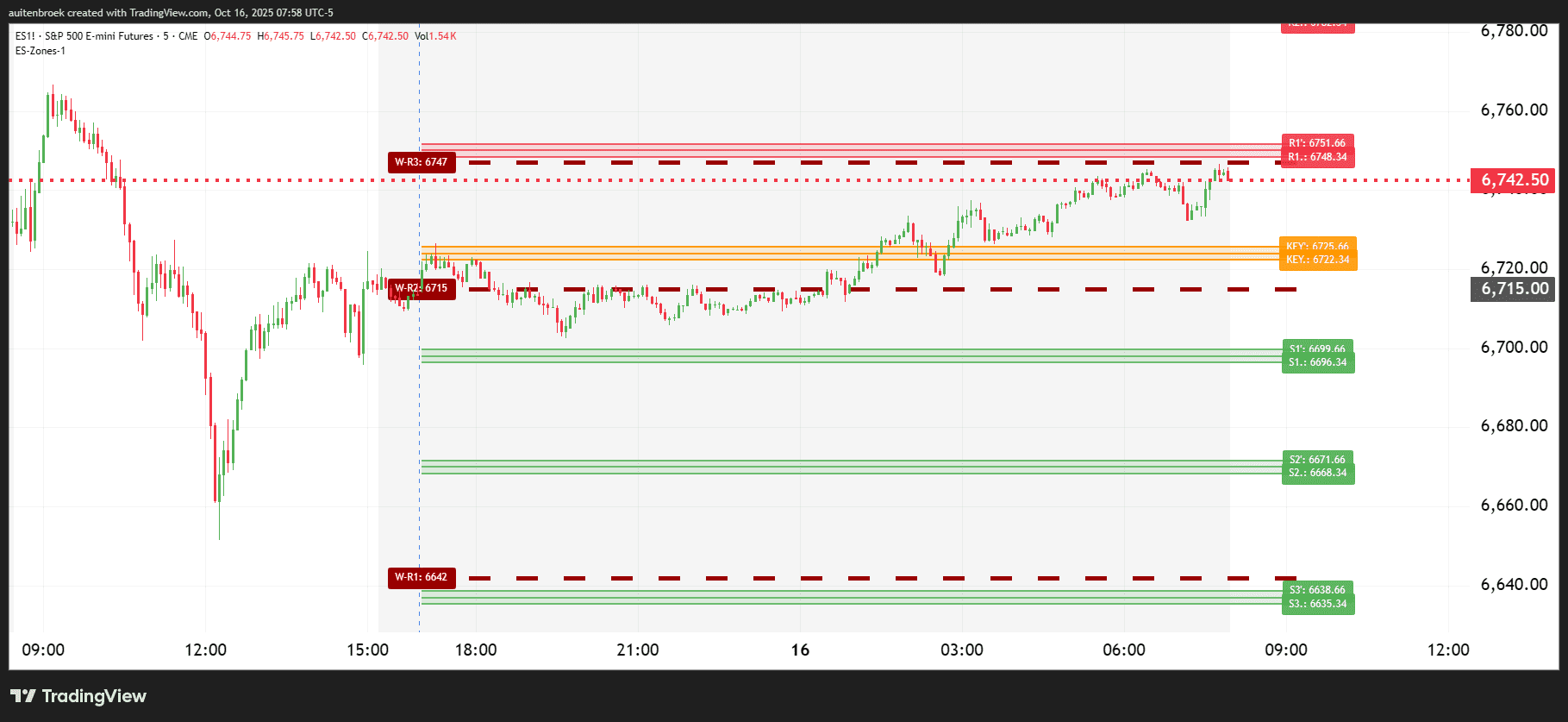Click the 6,640.00 price axis label
Image resolution: width=1568 pixels, height=722 pixels.
(1515, 584)
